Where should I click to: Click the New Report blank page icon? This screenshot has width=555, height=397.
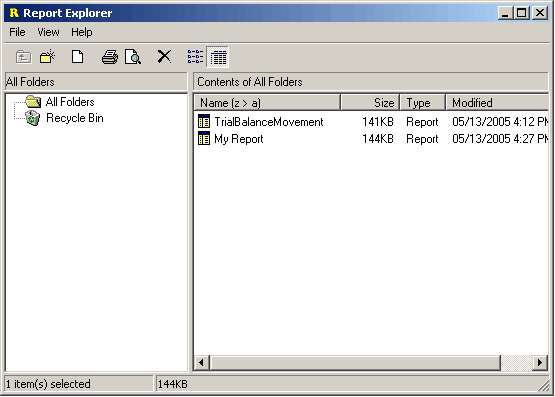click(x=78, y=57)
